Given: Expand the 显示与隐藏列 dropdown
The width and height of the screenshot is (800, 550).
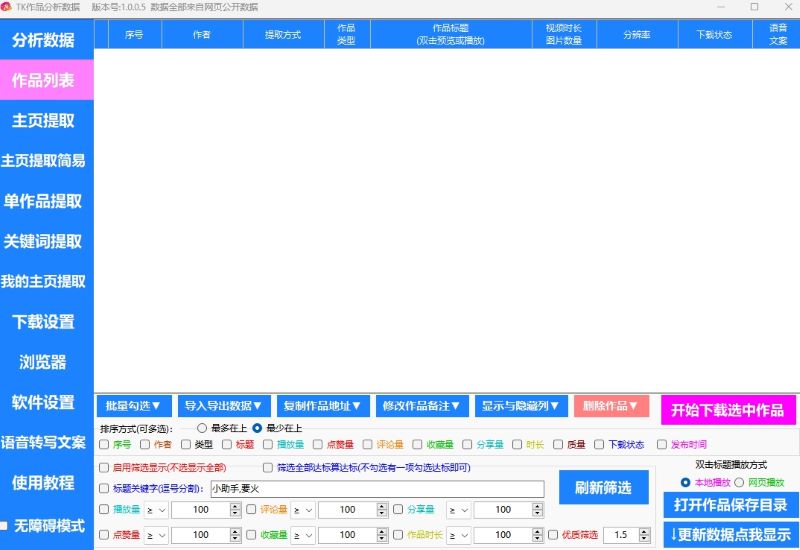Looking at the screenshot, I should pyautogui.click(x=520, y=406).
